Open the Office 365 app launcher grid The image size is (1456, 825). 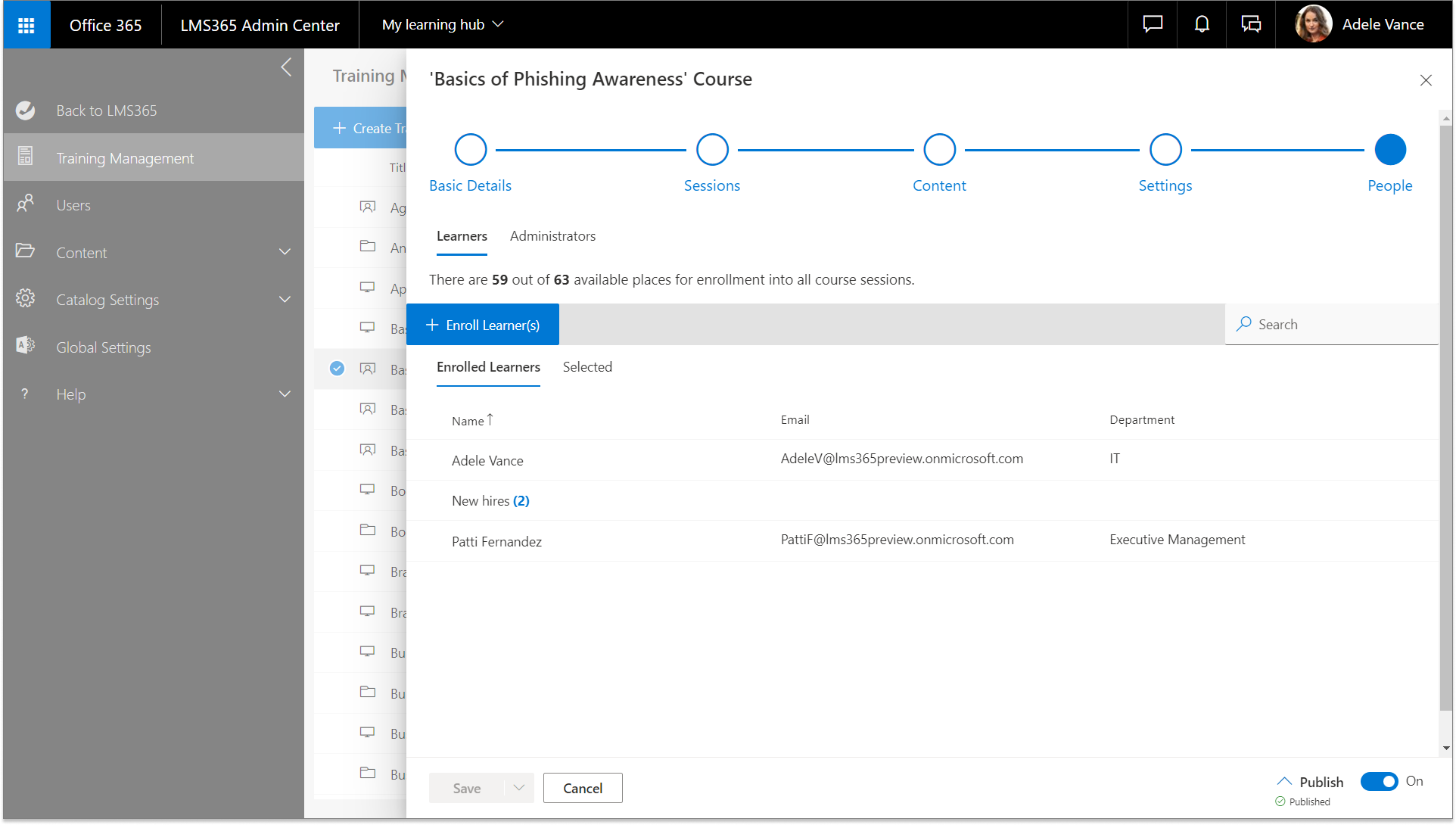click(26, 25)
